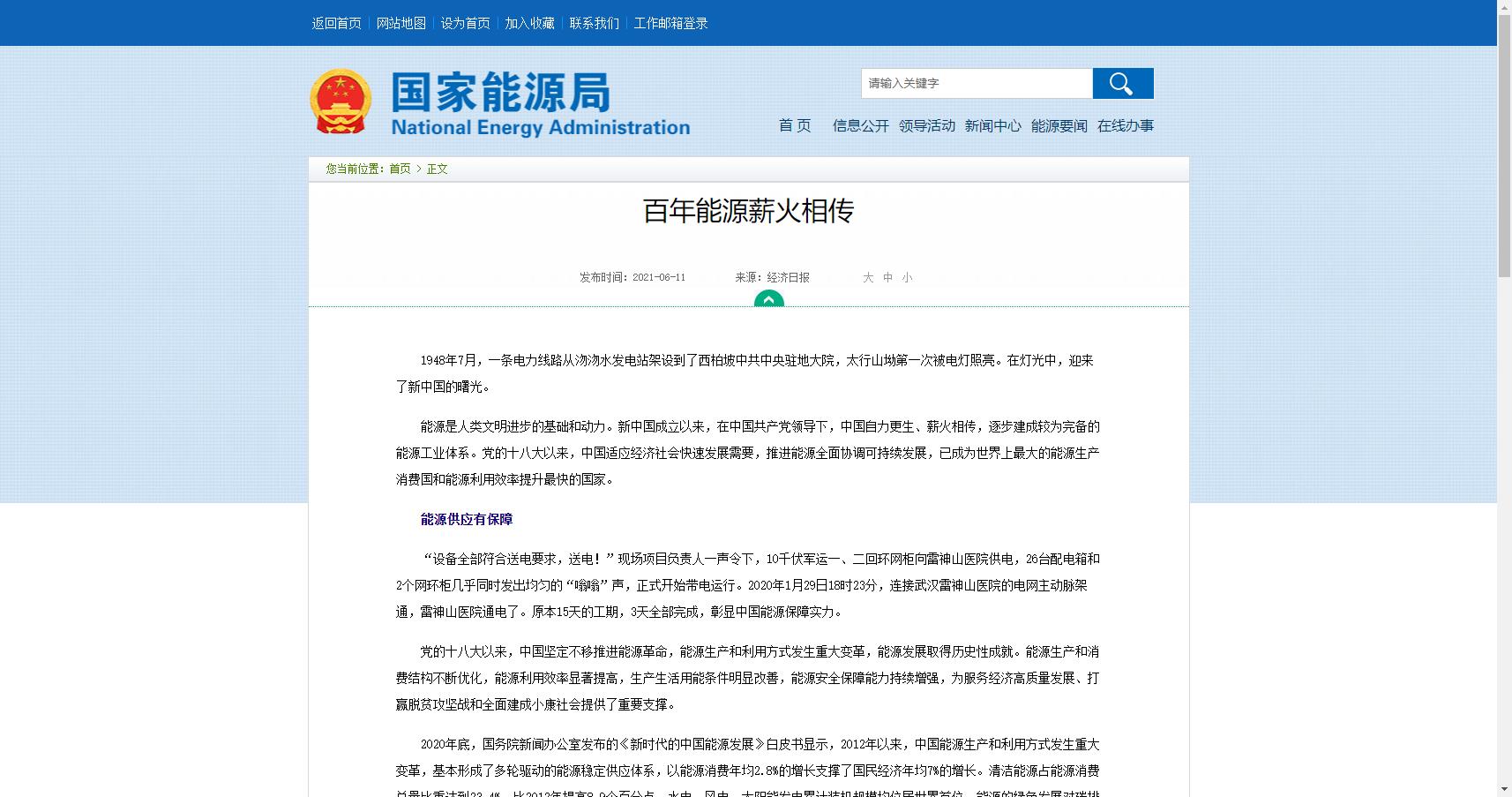This screenshot has height=797, width=1512.
Task: Open 联系我们 contact link
Action: pyautogui.click(x=594, y=24)
